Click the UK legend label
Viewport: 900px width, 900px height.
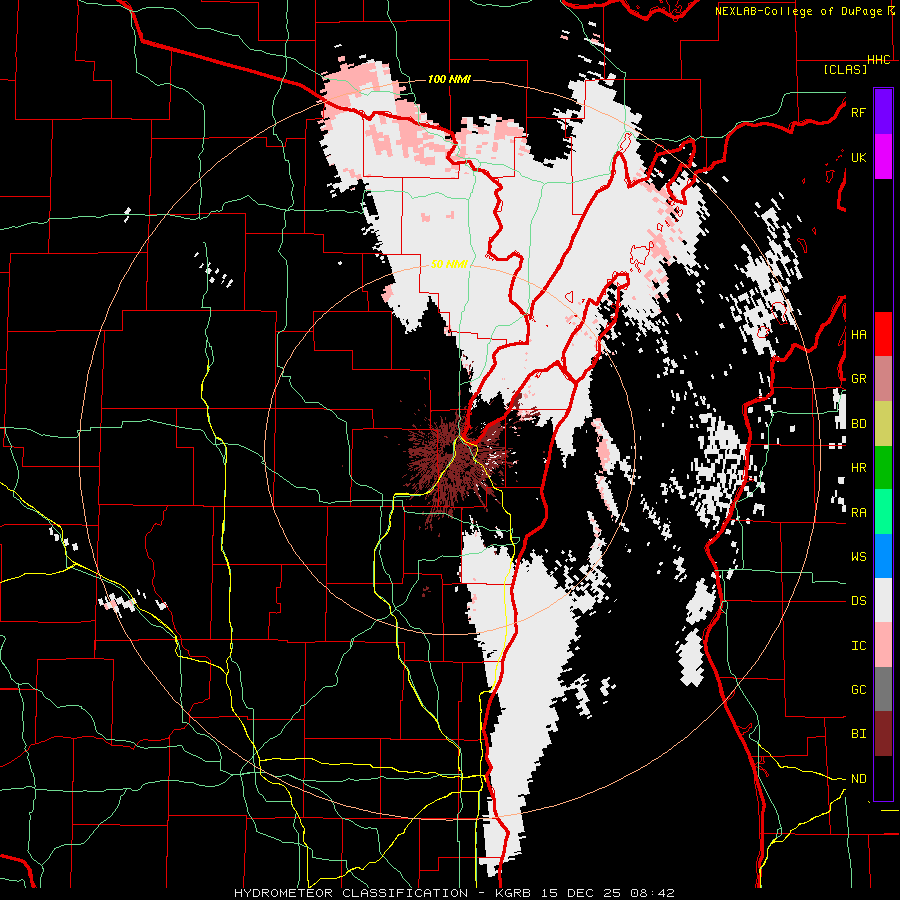[x=858, y=157]
